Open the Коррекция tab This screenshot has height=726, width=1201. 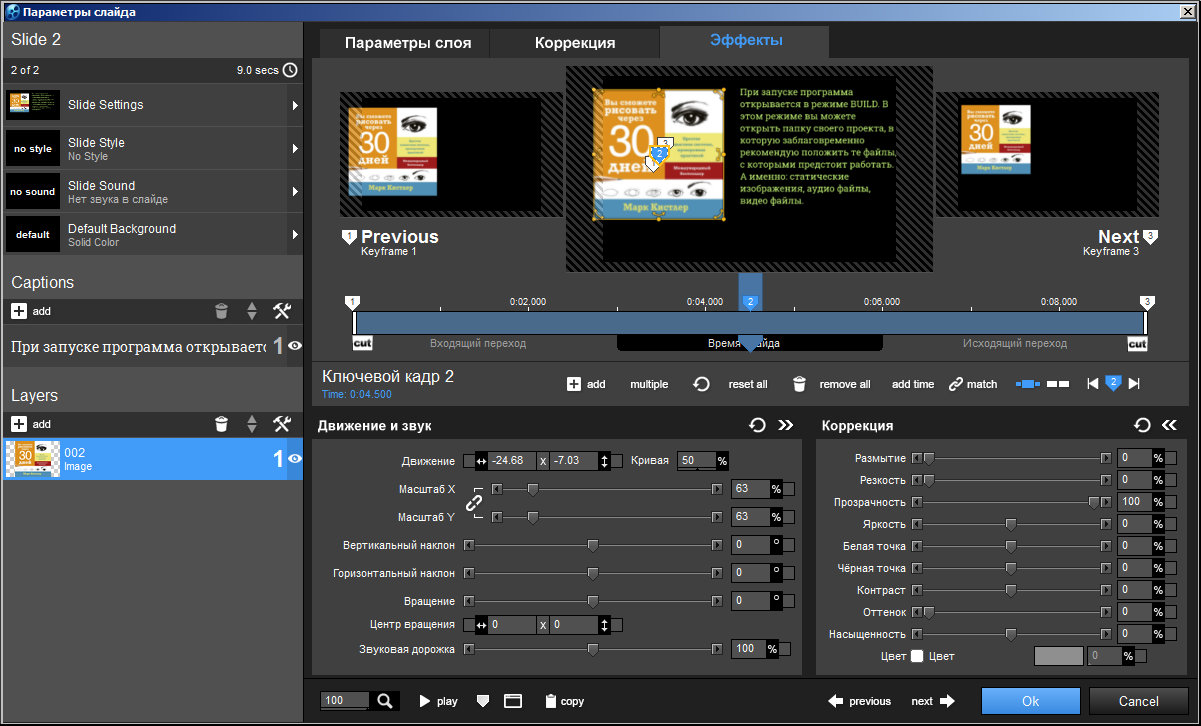point(574,43)
